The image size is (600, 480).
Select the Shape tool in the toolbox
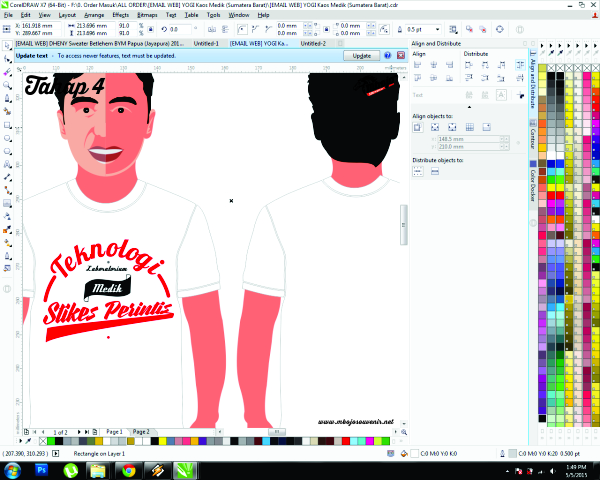[7, 59]
